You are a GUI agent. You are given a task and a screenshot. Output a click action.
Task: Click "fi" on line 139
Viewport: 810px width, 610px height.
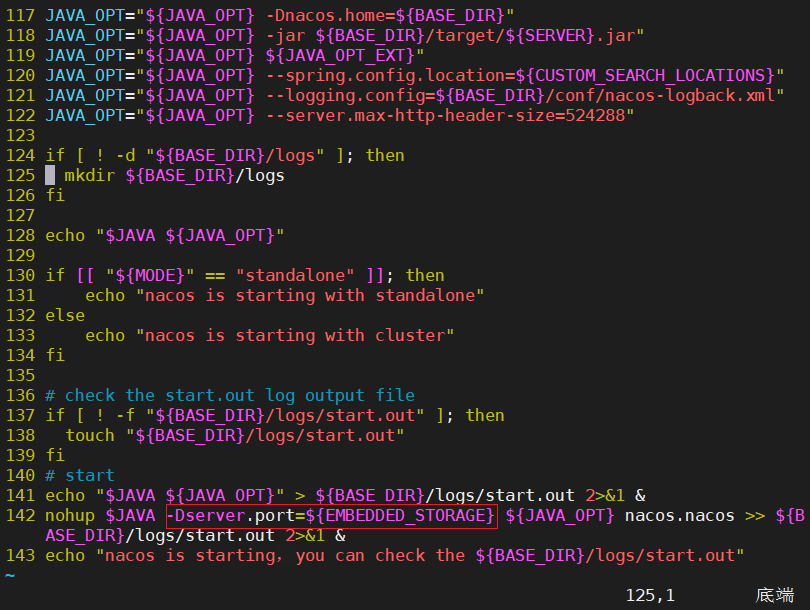pos(55,456)
